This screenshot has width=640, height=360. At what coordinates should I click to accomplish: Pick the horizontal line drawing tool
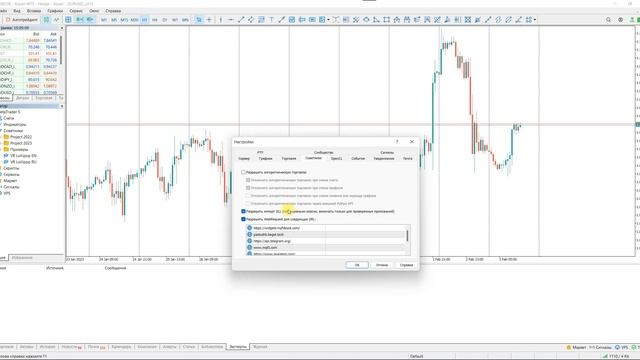coord(231,20)
